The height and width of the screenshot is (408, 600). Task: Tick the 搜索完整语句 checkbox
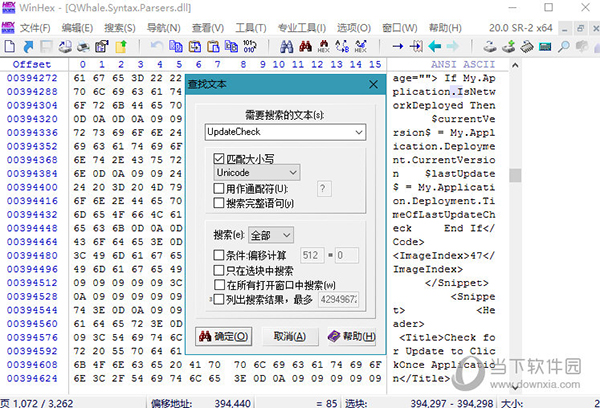(x=218, y=203)
